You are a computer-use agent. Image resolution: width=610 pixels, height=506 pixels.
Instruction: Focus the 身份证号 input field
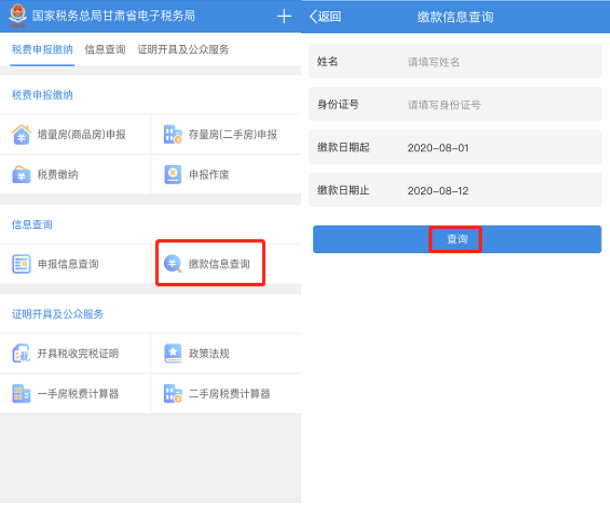pyautogui.click(x=455, y=104)
